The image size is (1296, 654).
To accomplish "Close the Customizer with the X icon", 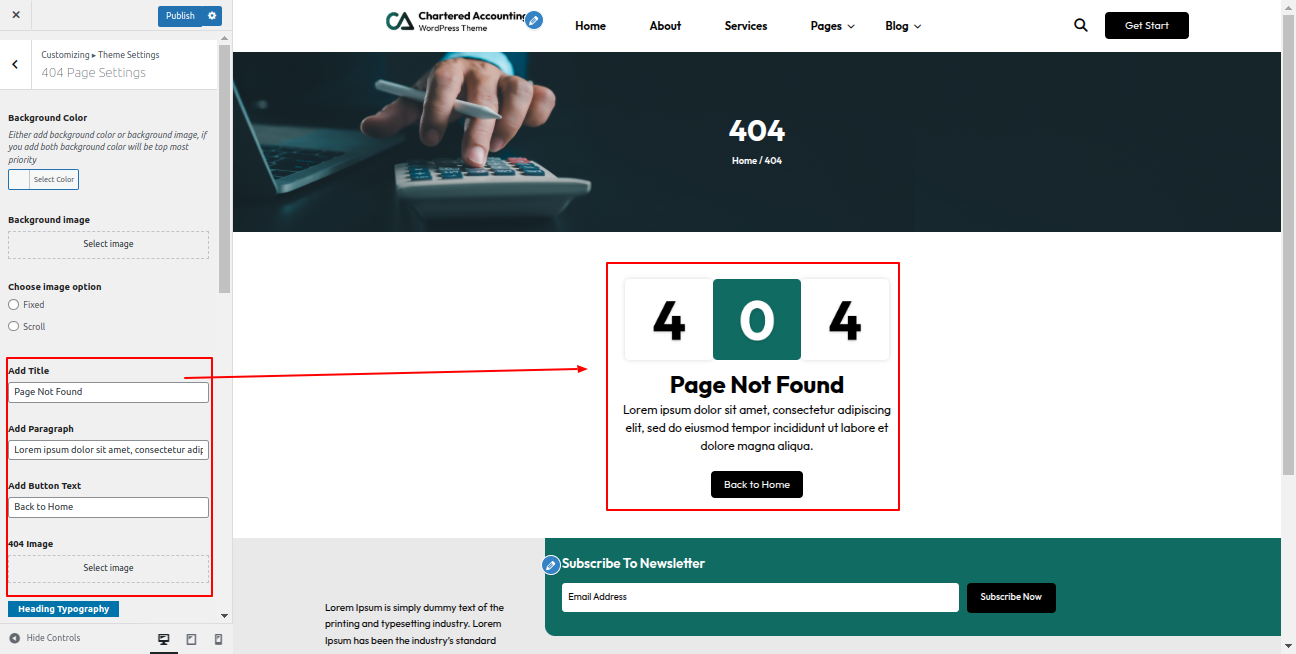I will (x=15, y=15).
